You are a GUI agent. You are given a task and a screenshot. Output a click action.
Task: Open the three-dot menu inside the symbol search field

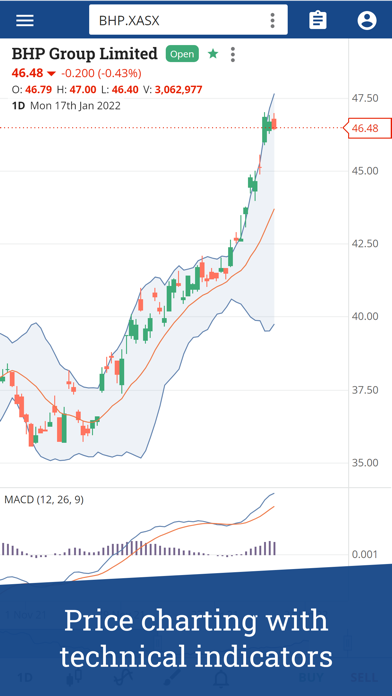[x=272, y=20]
